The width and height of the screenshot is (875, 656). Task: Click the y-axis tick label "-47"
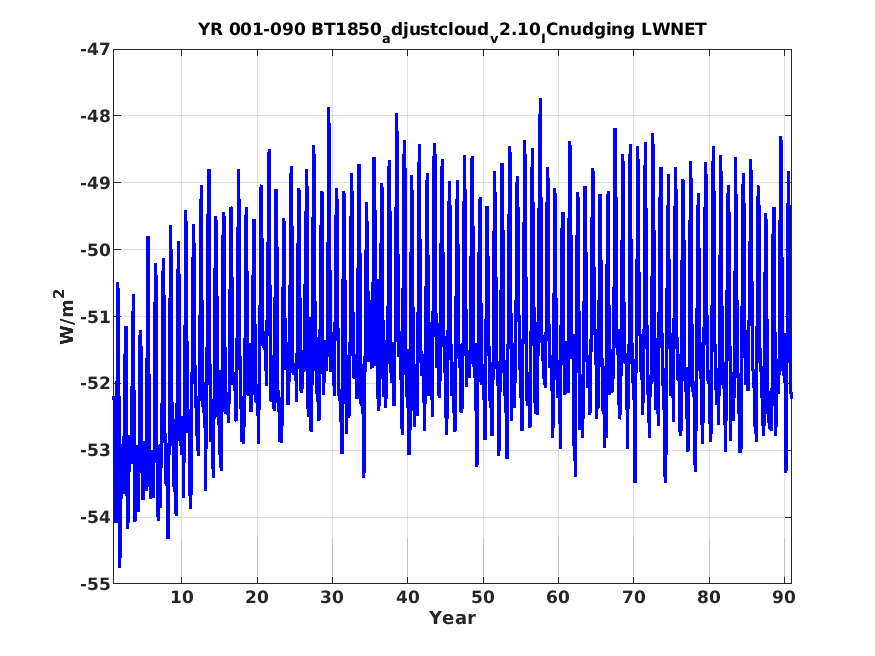95,50
